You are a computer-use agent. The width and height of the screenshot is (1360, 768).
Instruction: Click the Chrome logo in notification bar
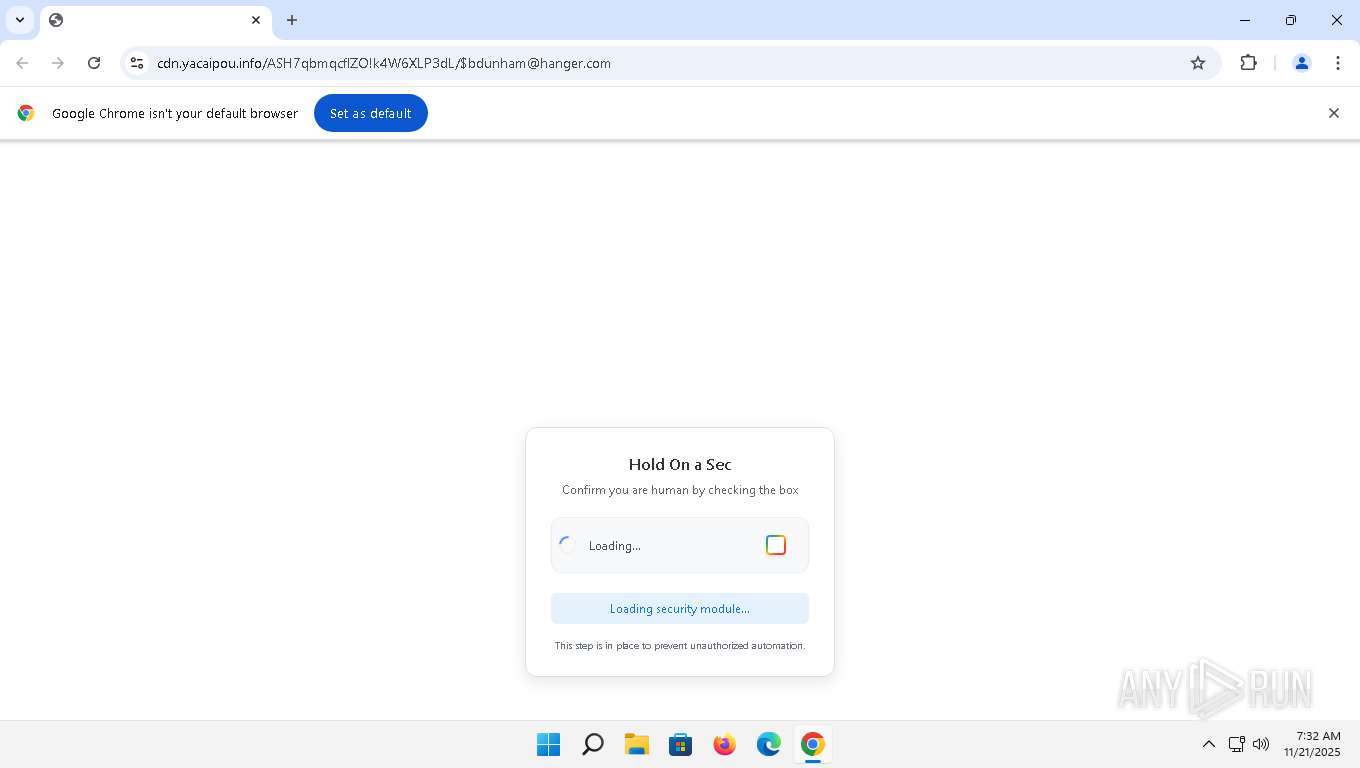coord(26,113)
